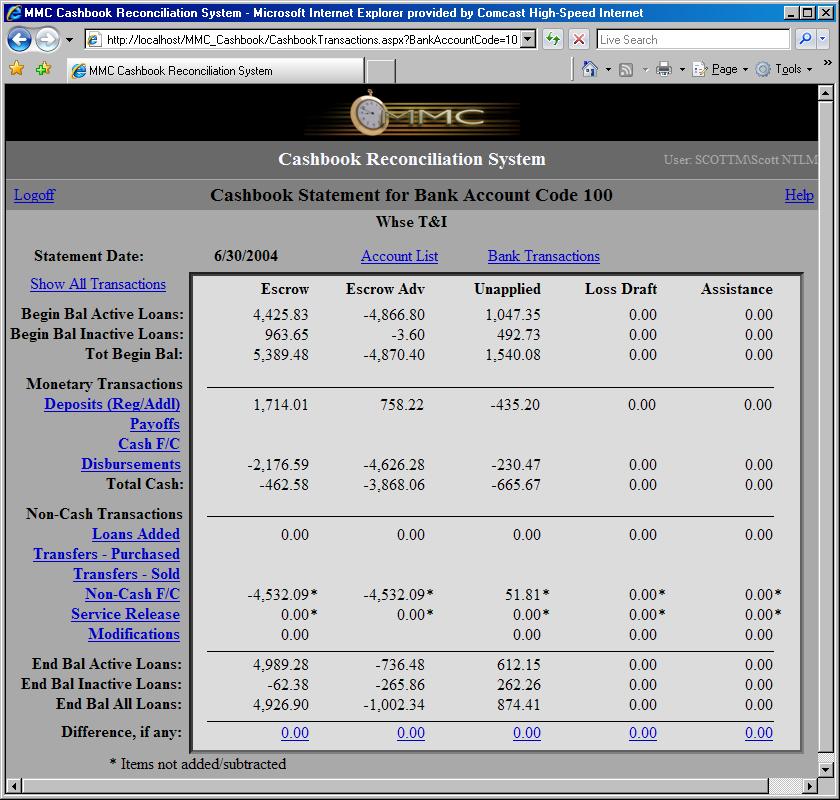Open the Favorites Center star icon
Screen dimensions: 840x800
pos(16,69)
